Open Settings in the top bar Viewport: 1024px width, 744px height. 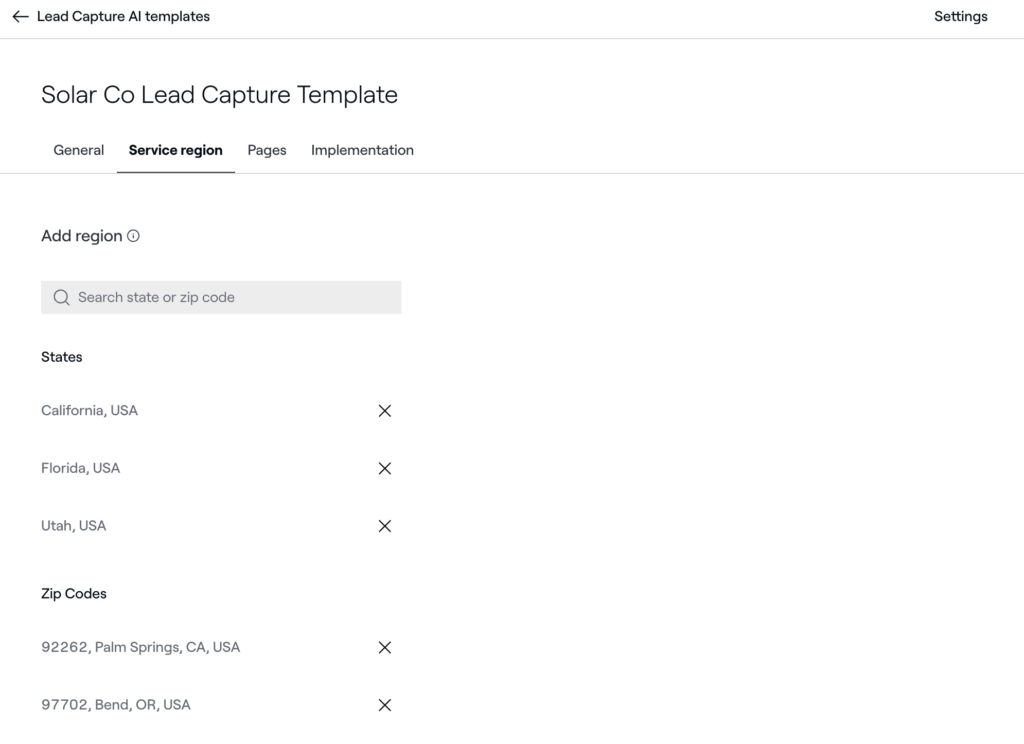pos(961,16)
